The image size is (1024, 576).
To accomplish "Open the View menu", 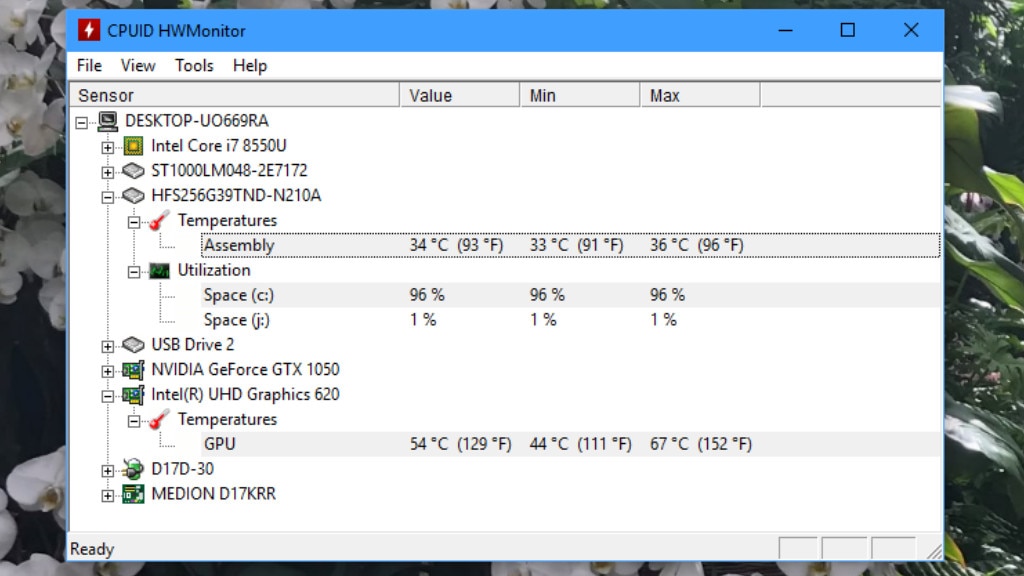I will (138, 65).
